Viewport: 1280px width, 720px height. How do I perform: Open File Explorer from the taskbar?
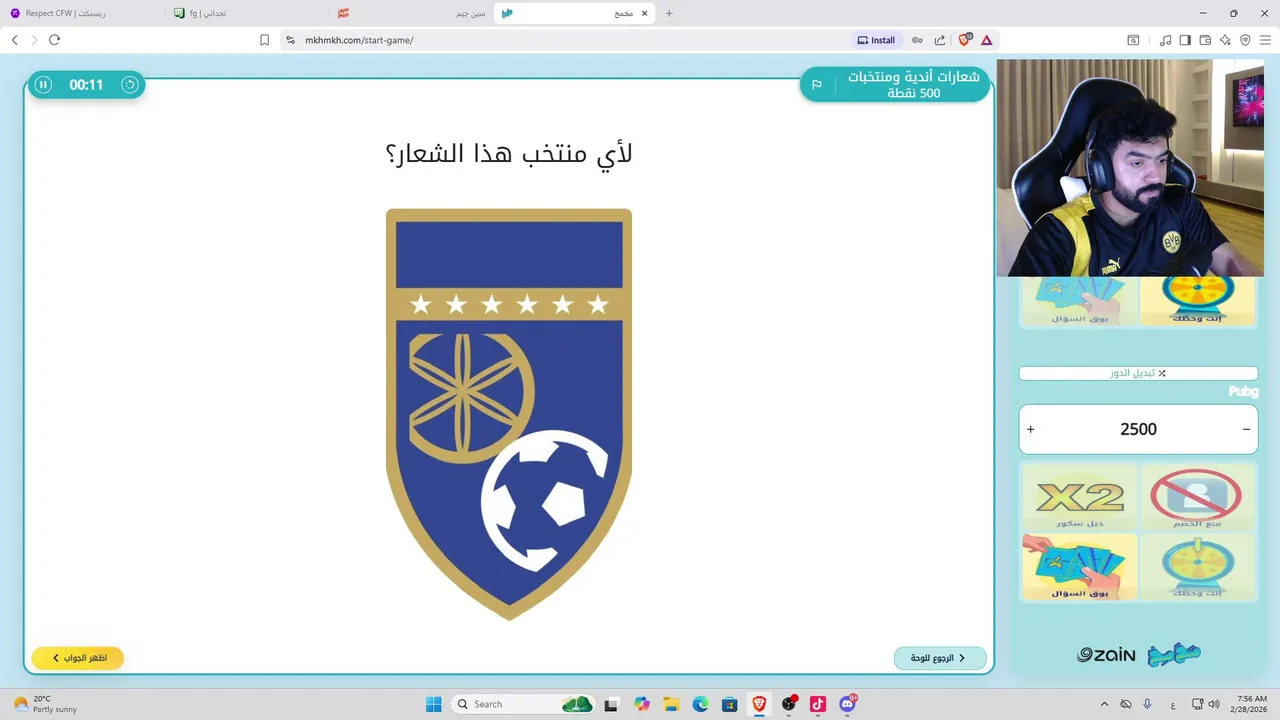(x=670, y=704)
